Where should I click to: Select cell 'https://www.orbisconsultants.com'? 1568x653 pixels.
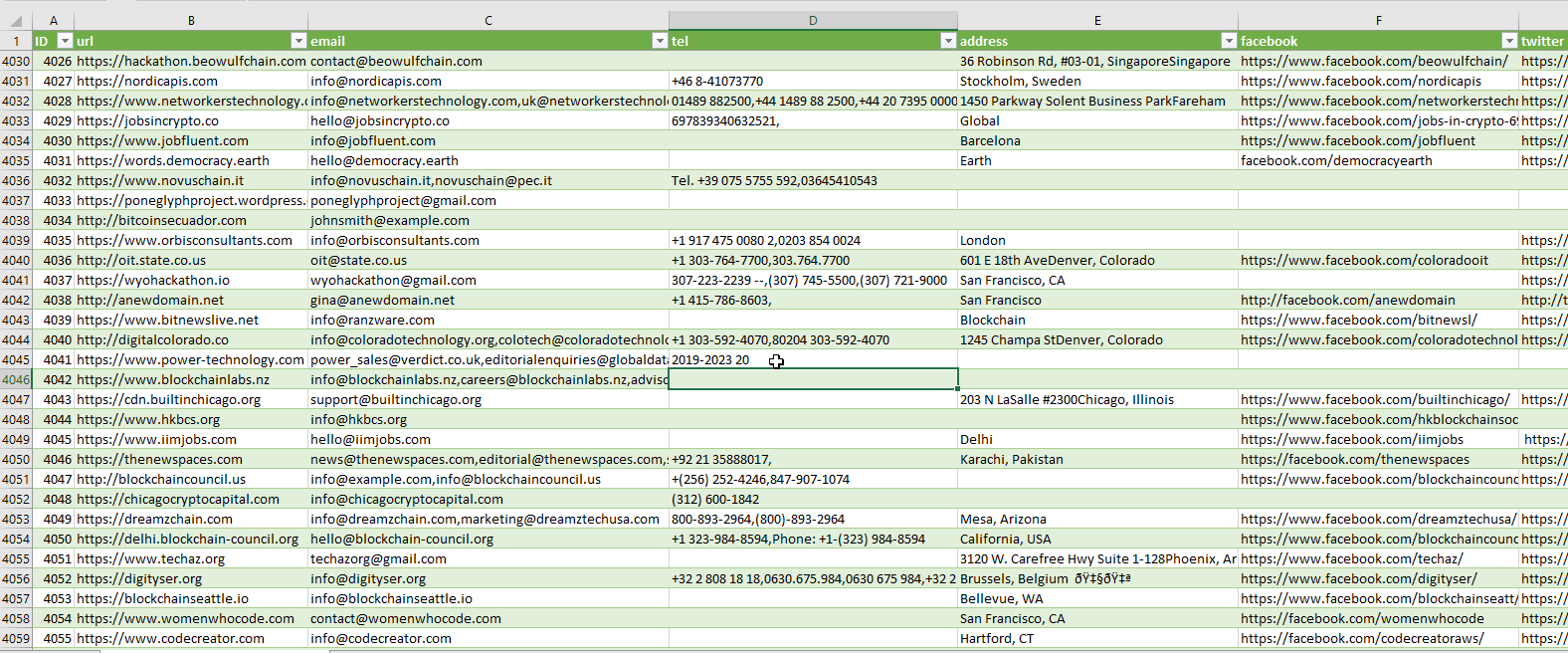click(191, 240)
